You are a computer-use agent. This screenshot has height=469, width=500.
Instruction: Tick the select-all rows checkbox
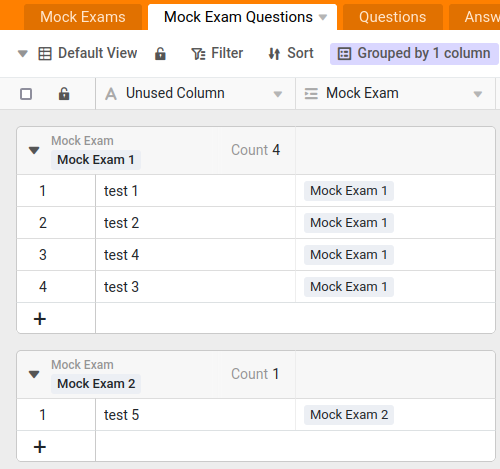tap(26, 94)
